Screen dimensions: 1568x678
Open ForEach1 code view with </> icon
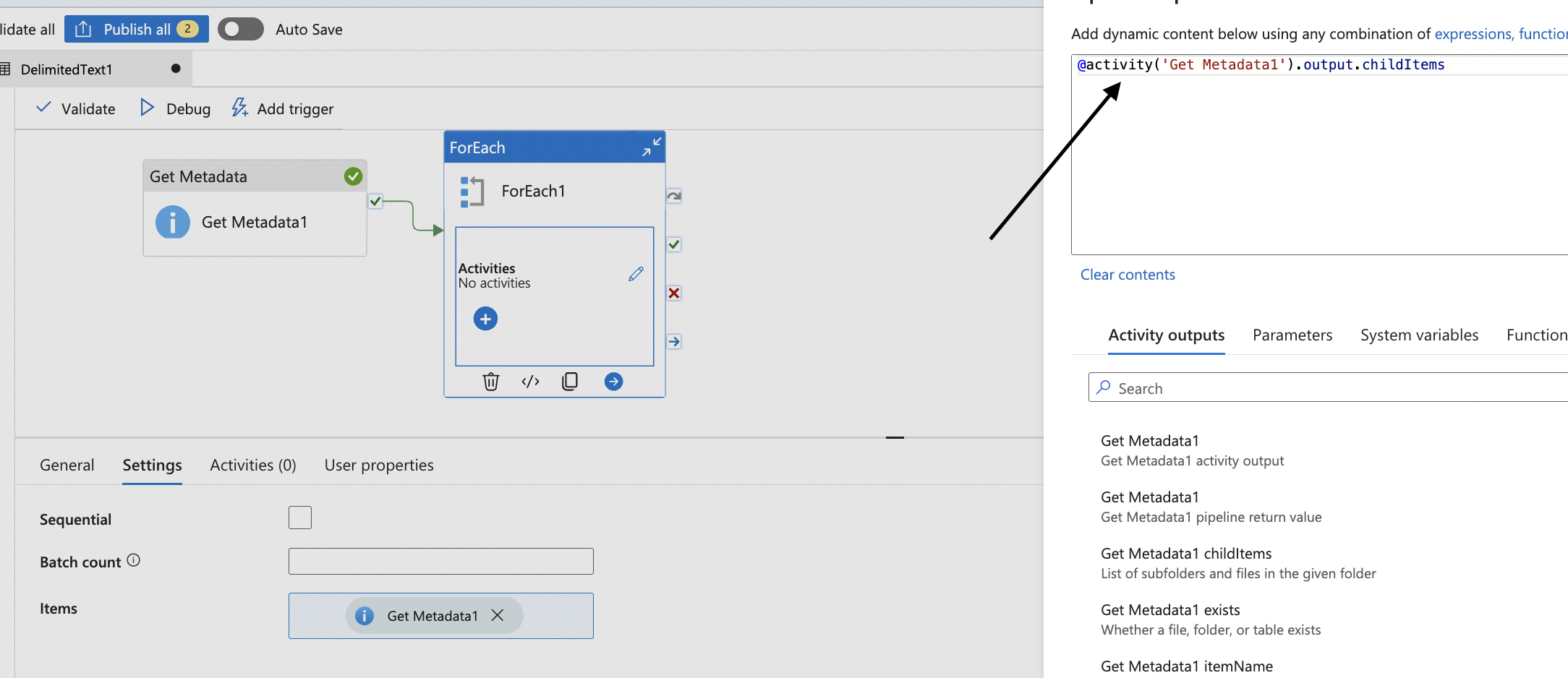(530, 381)
